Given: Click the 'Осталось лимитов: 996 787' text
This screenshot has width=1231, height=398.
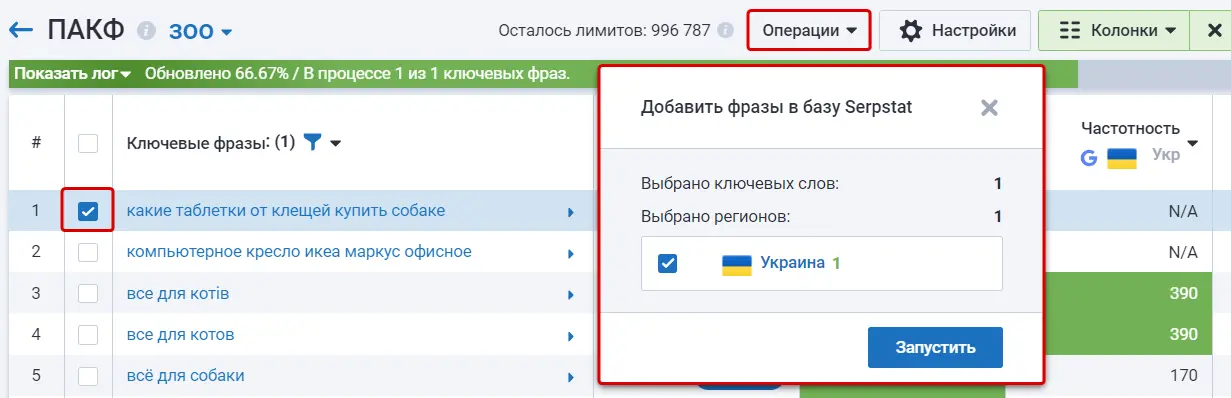Looking at the screenshot, I should (x=604, y=30).
